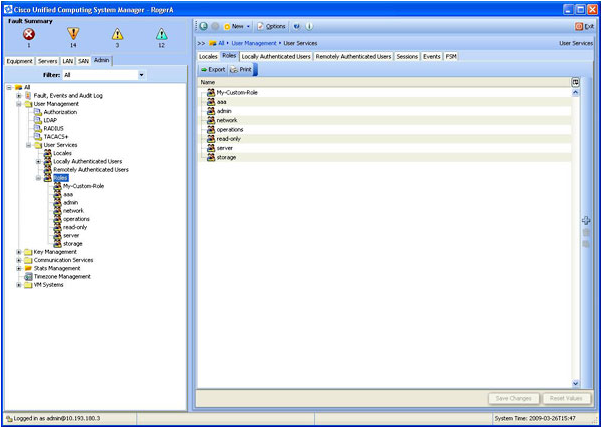Open the RADIUS tree node
The image size is (601, 427).
pos(49,128)
